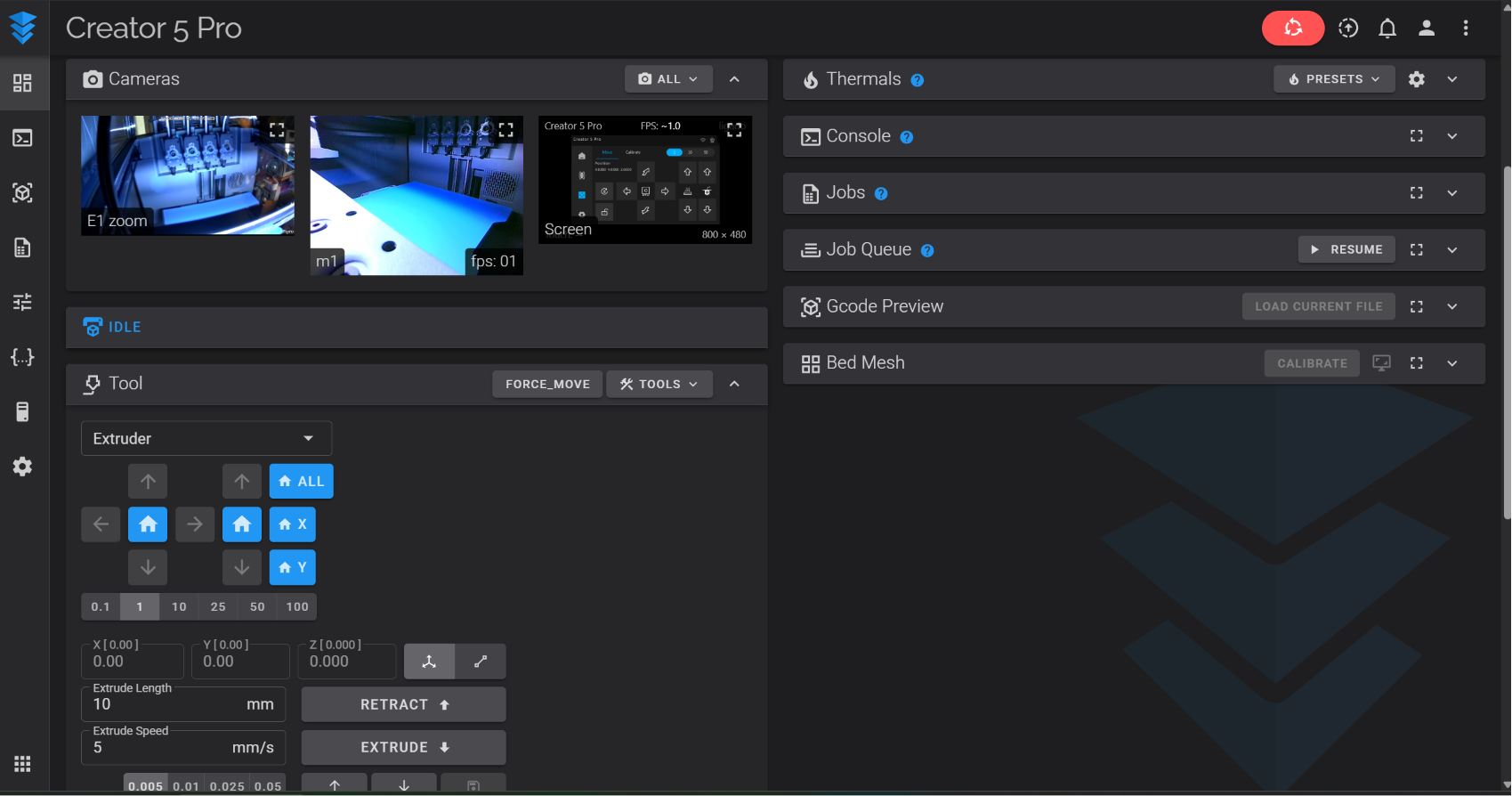Open the m1 camera thumbnail
The height and width of the screenshot is (796, 1512).
tap(416, 195)
